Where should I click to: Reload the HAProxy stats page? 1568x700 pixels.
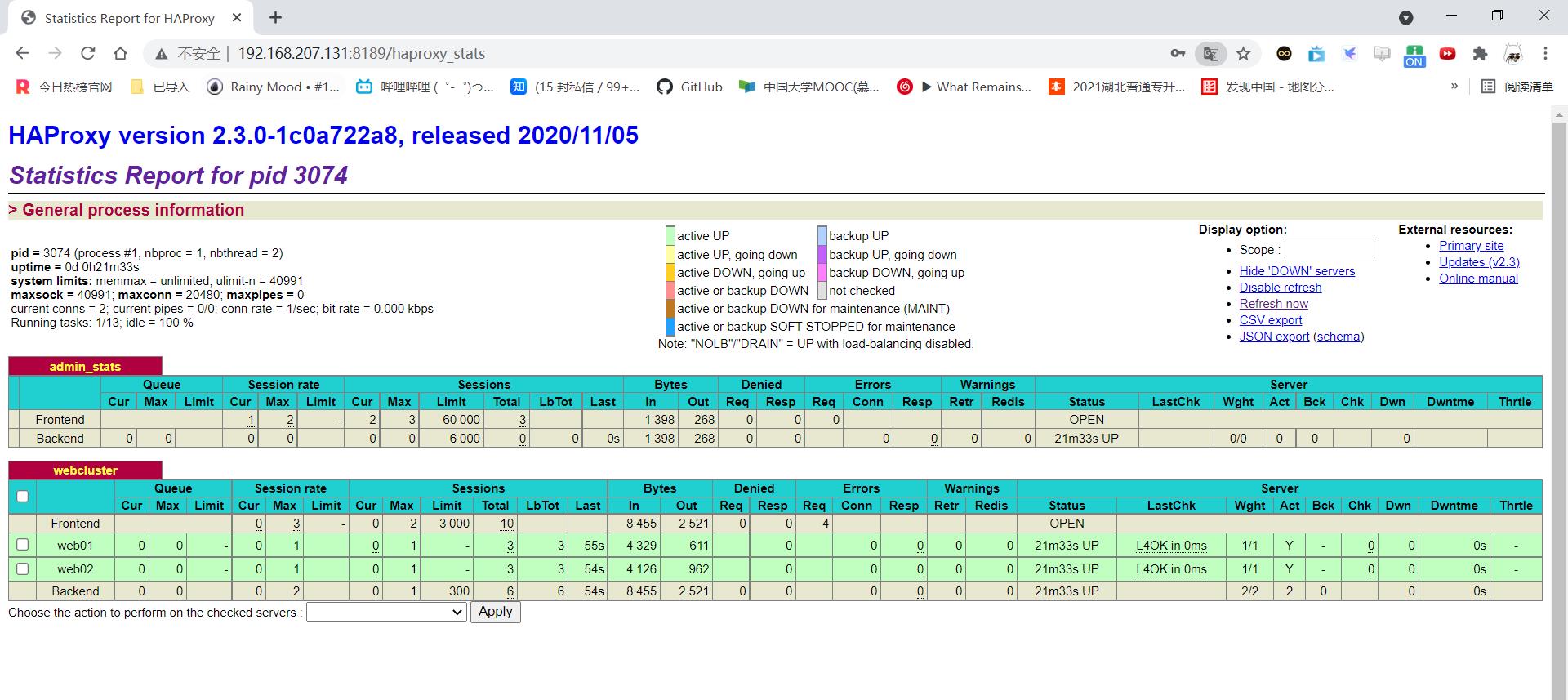point(87,53)
